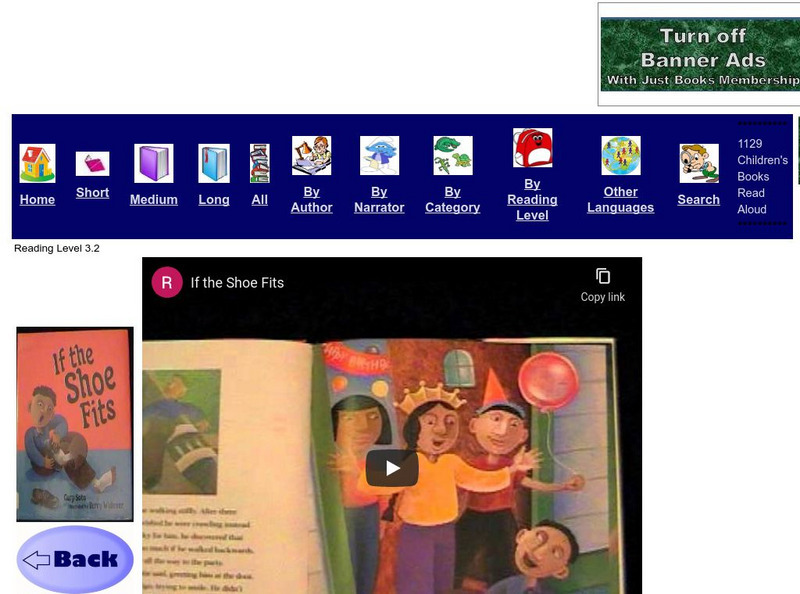This screenshot has height=594, width=800.
Task: Click the By Reading Level backpack icon
Action: point(533,148)
